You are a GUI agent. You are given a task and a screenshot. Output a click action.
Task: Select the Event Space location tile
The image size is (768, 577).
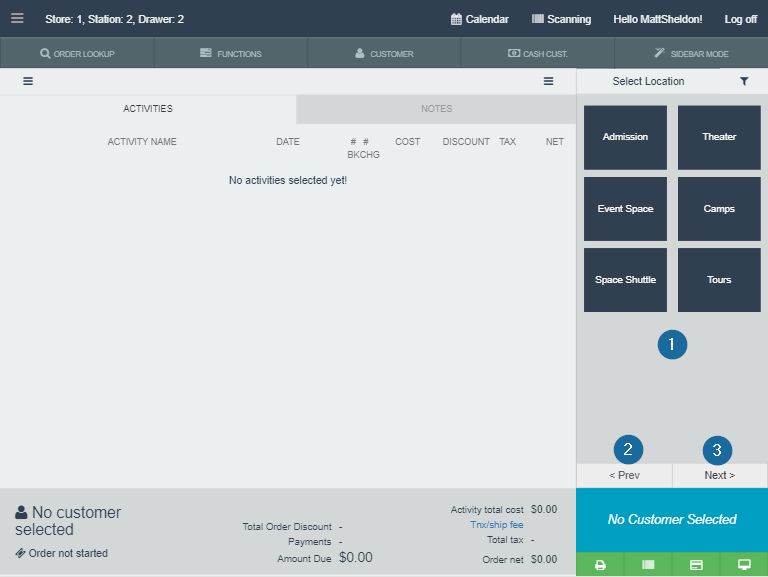pyautogui.click(x=625, y=209)
